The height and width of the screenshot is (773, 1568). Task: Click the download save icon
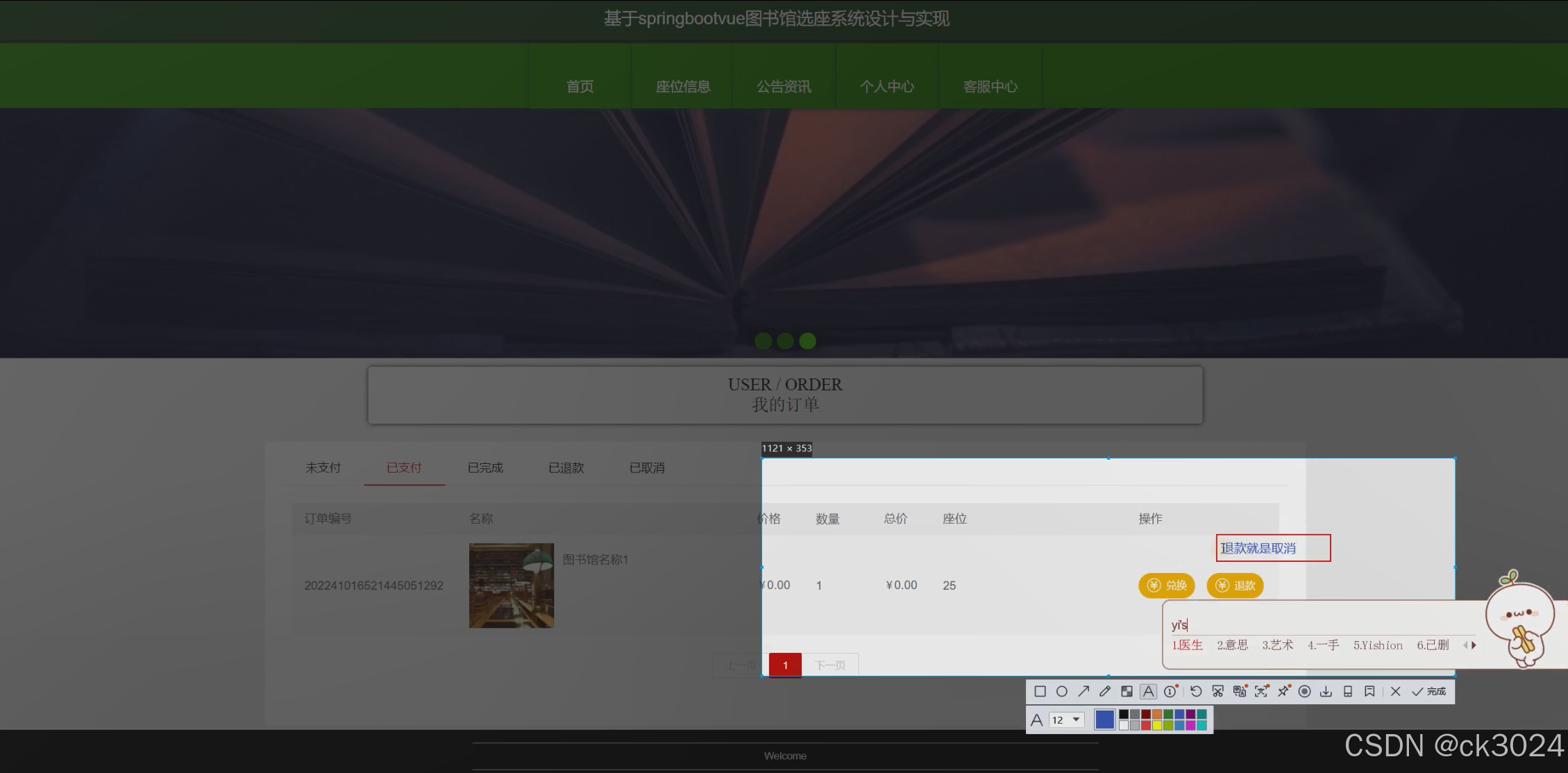click(x=1326, y=691)
